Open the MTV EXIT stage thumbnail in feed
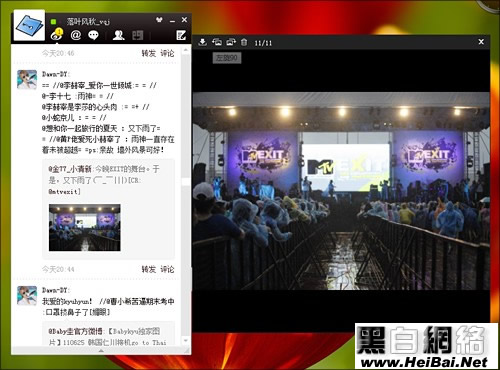The height and width of the screenshot is (370, 500). point(85,227)
